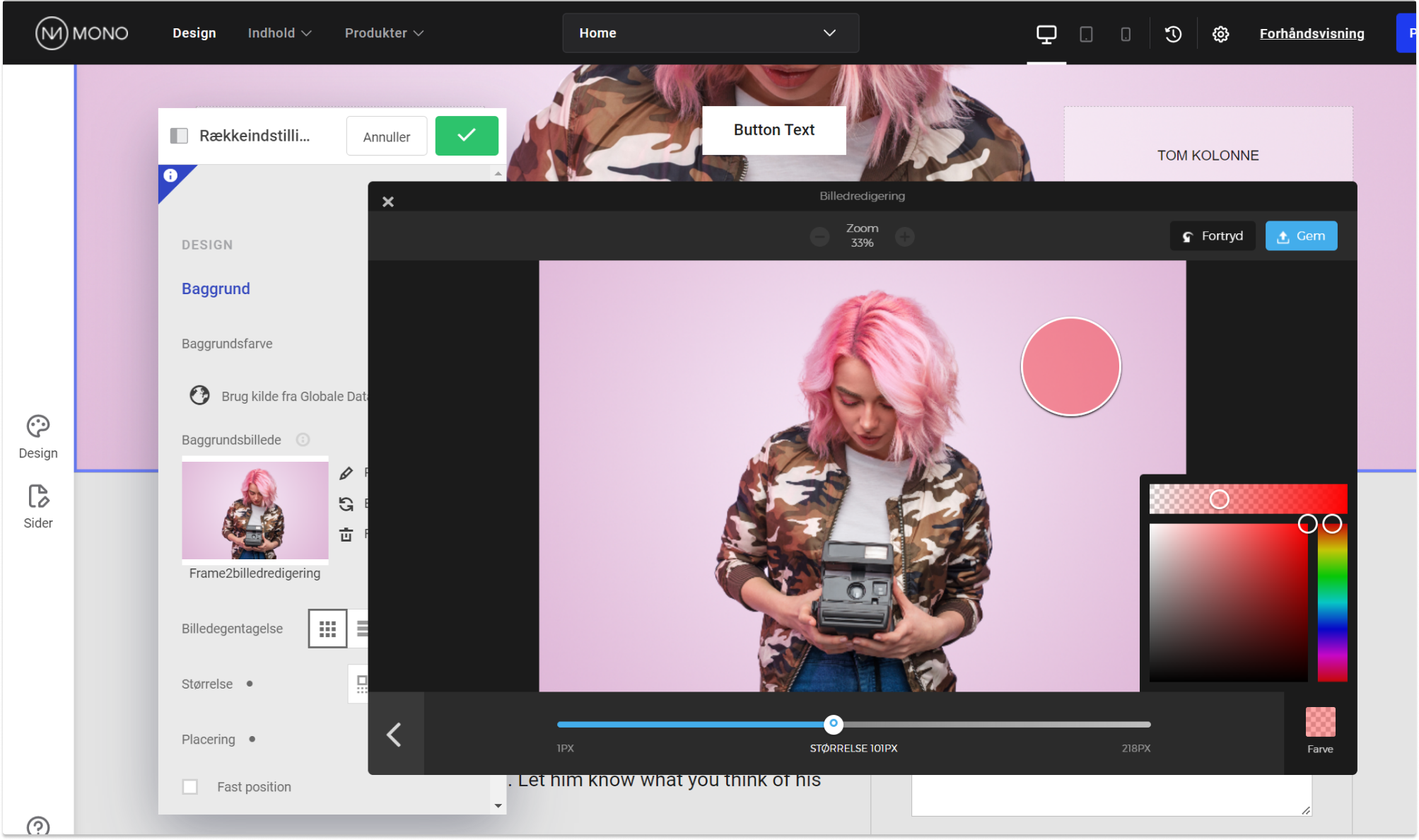
Task: Switch to the Design tab
Action: pyautogui.click(x=194, y=33)
